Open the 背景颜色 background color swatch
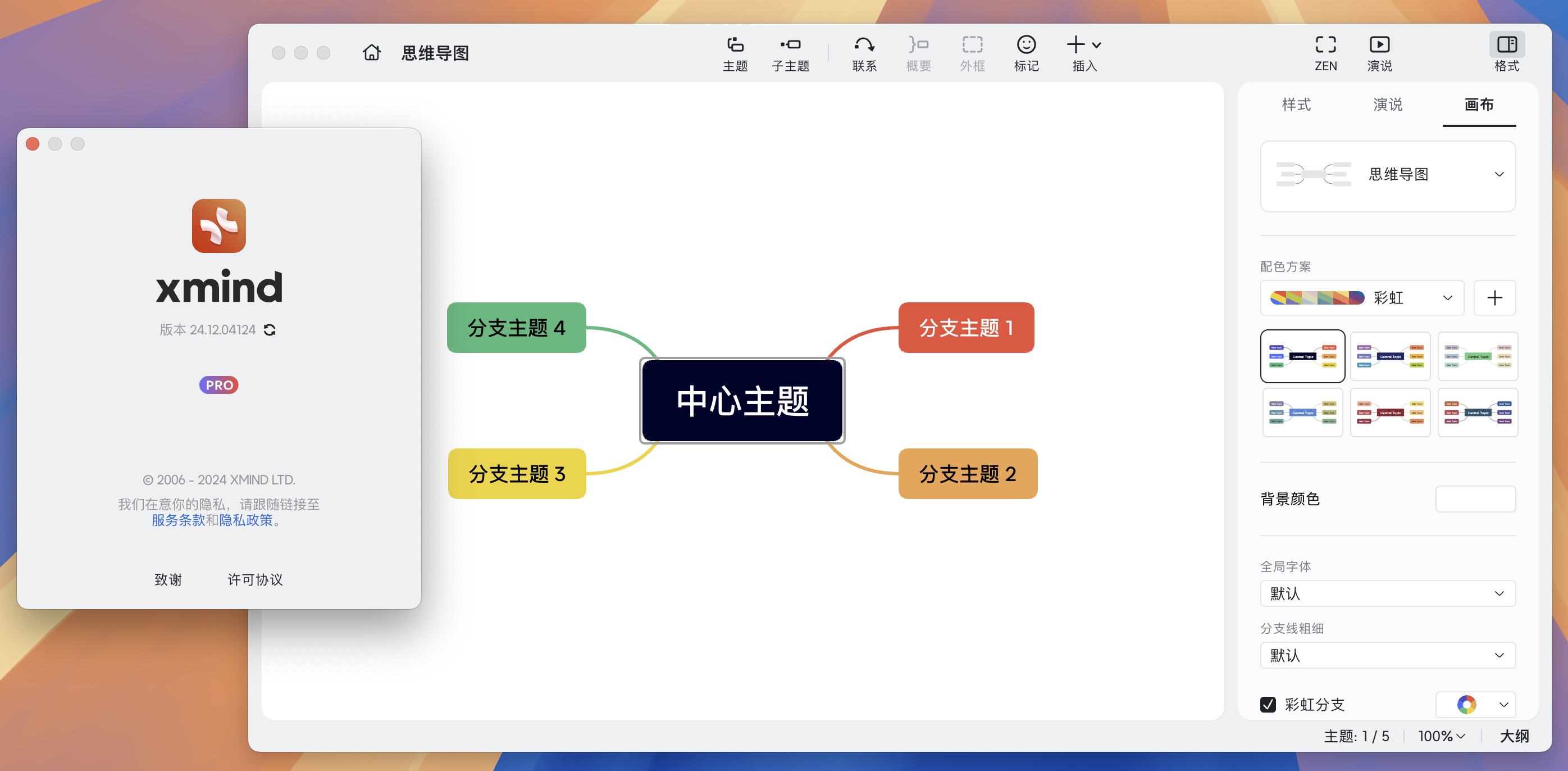 pyautogui.click(x=1475, y=499)
